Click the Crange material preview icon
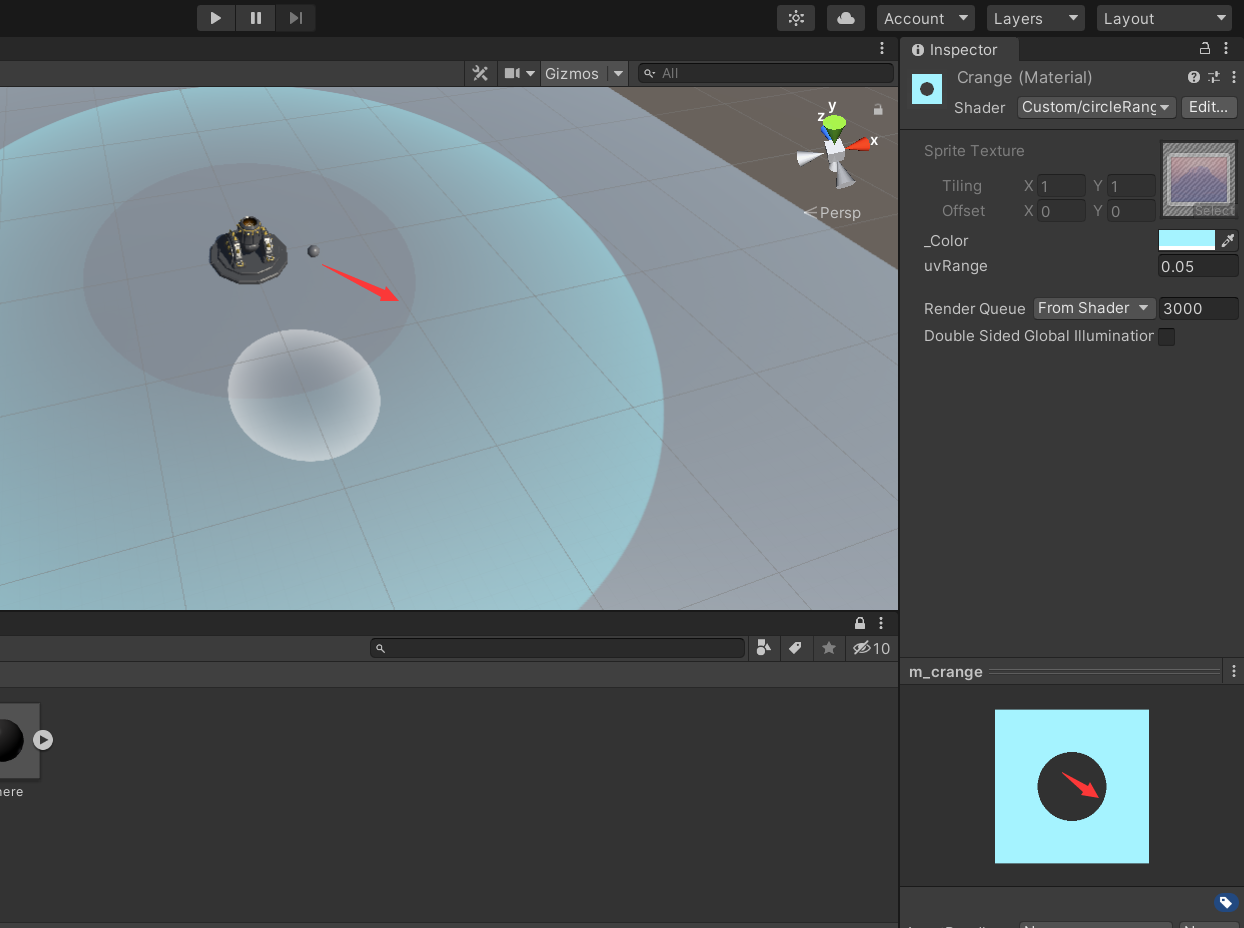 (927, 89)
